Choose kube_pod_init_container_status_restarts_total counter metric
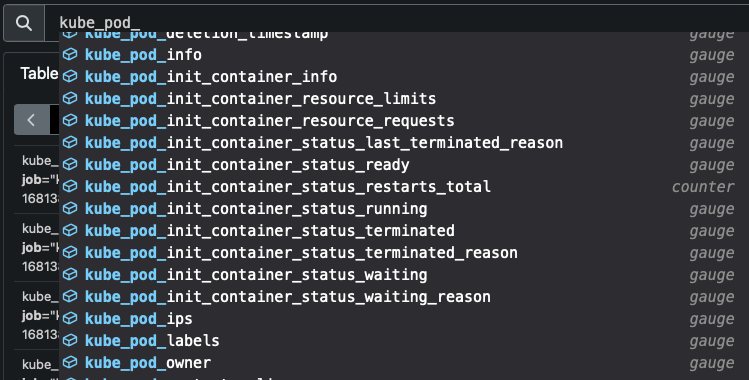 [x=399, y=186]
